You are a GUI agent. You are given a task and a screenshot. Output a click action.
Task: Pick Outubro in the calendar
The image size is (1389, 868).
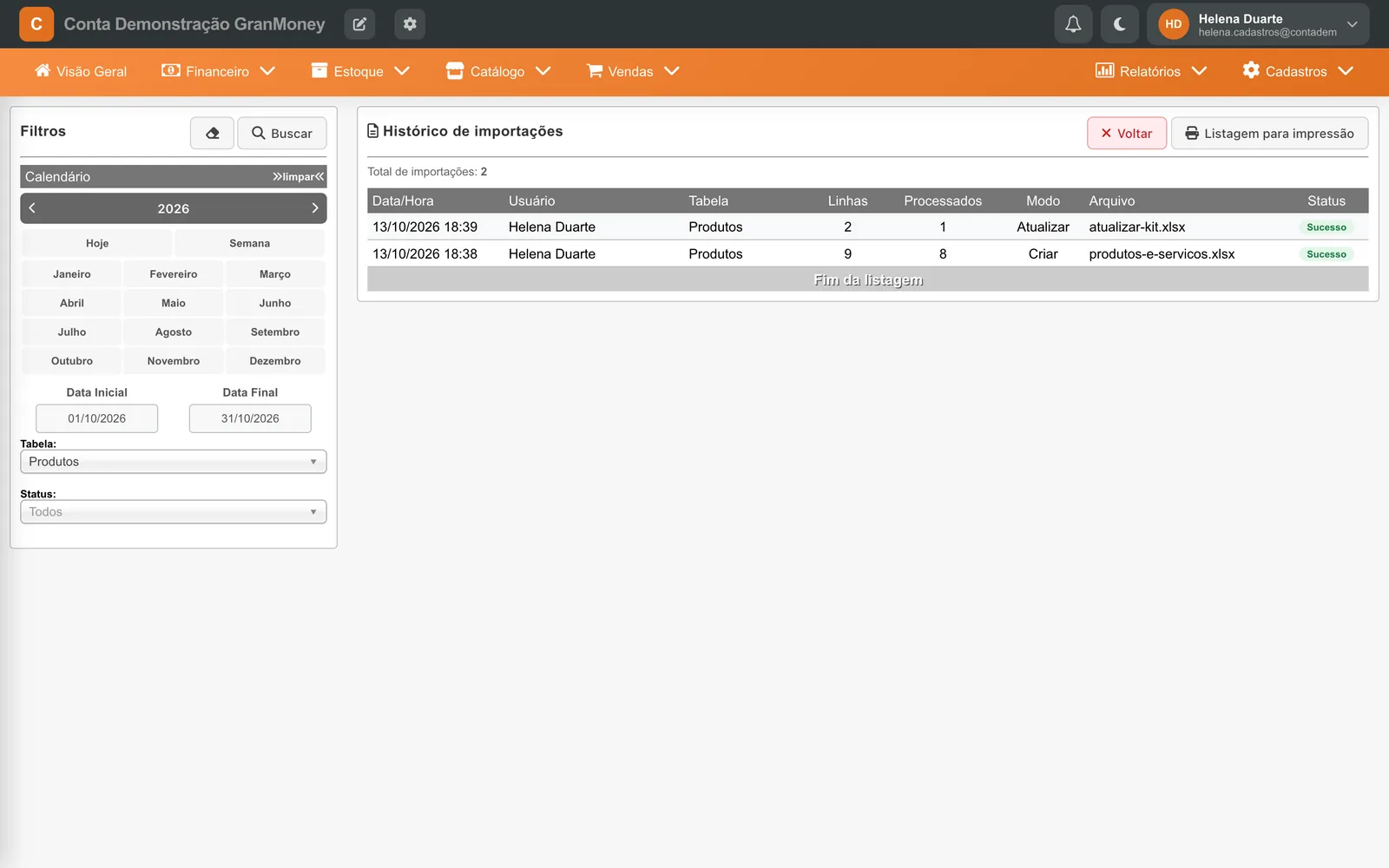tap(72, 361)
